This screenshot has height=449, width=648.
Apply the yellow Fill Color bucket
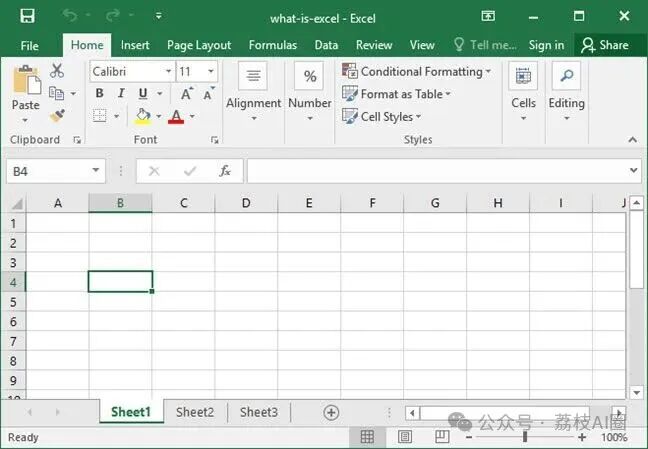(x=143, y=116)
